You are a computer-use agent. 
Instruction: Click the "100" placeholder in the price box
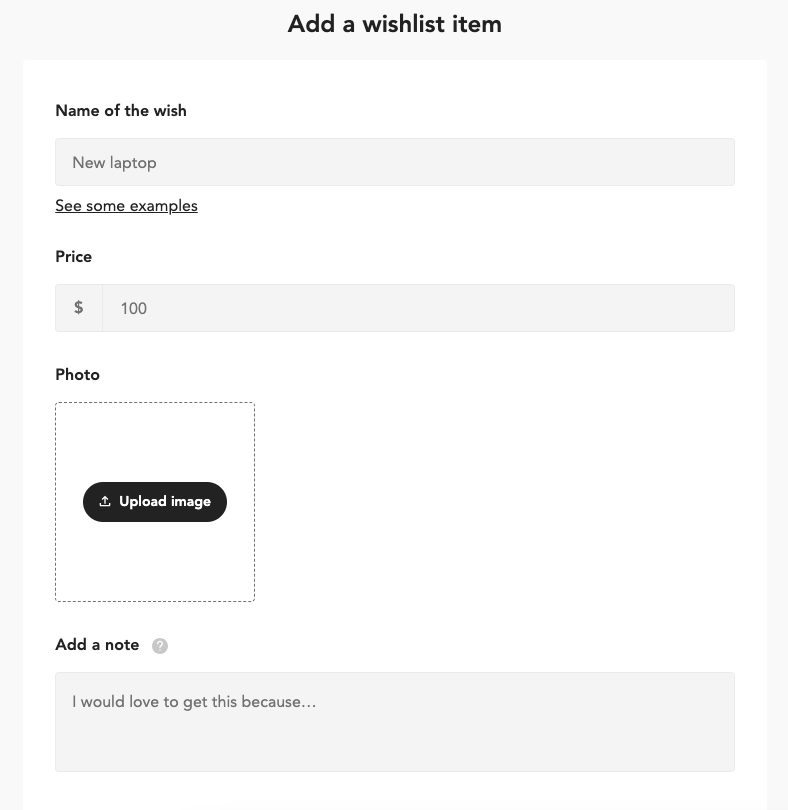133,309
